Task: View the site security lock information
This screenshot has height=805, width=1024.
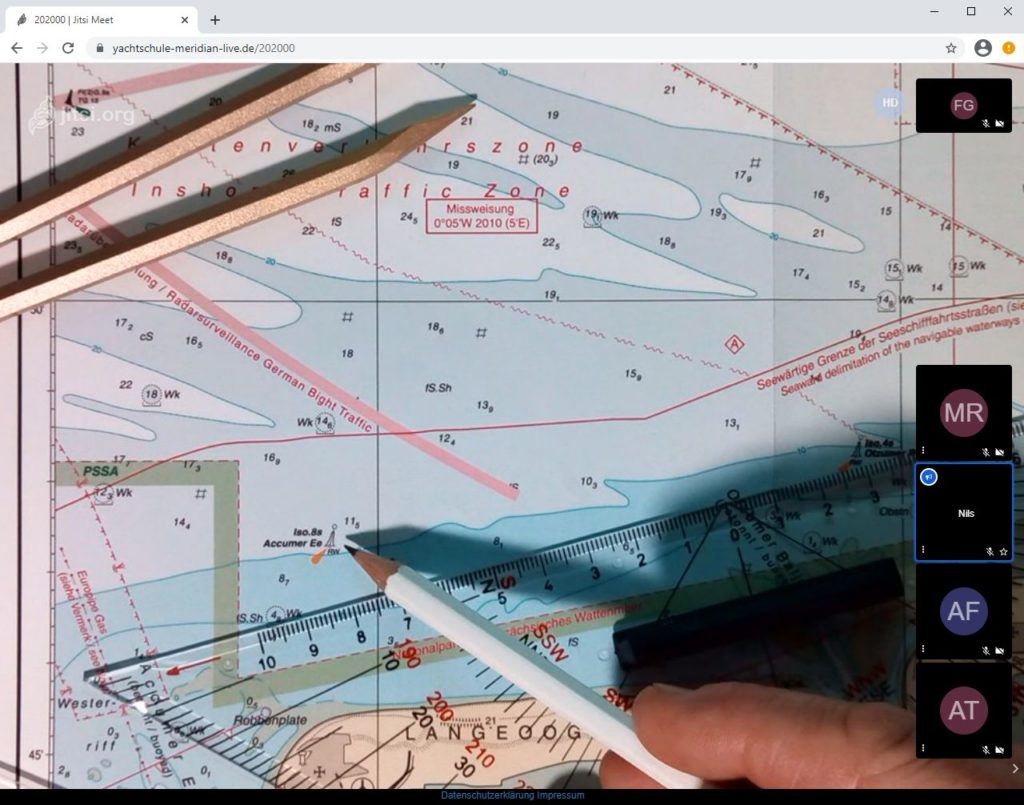Action: [x=98, y=48]
